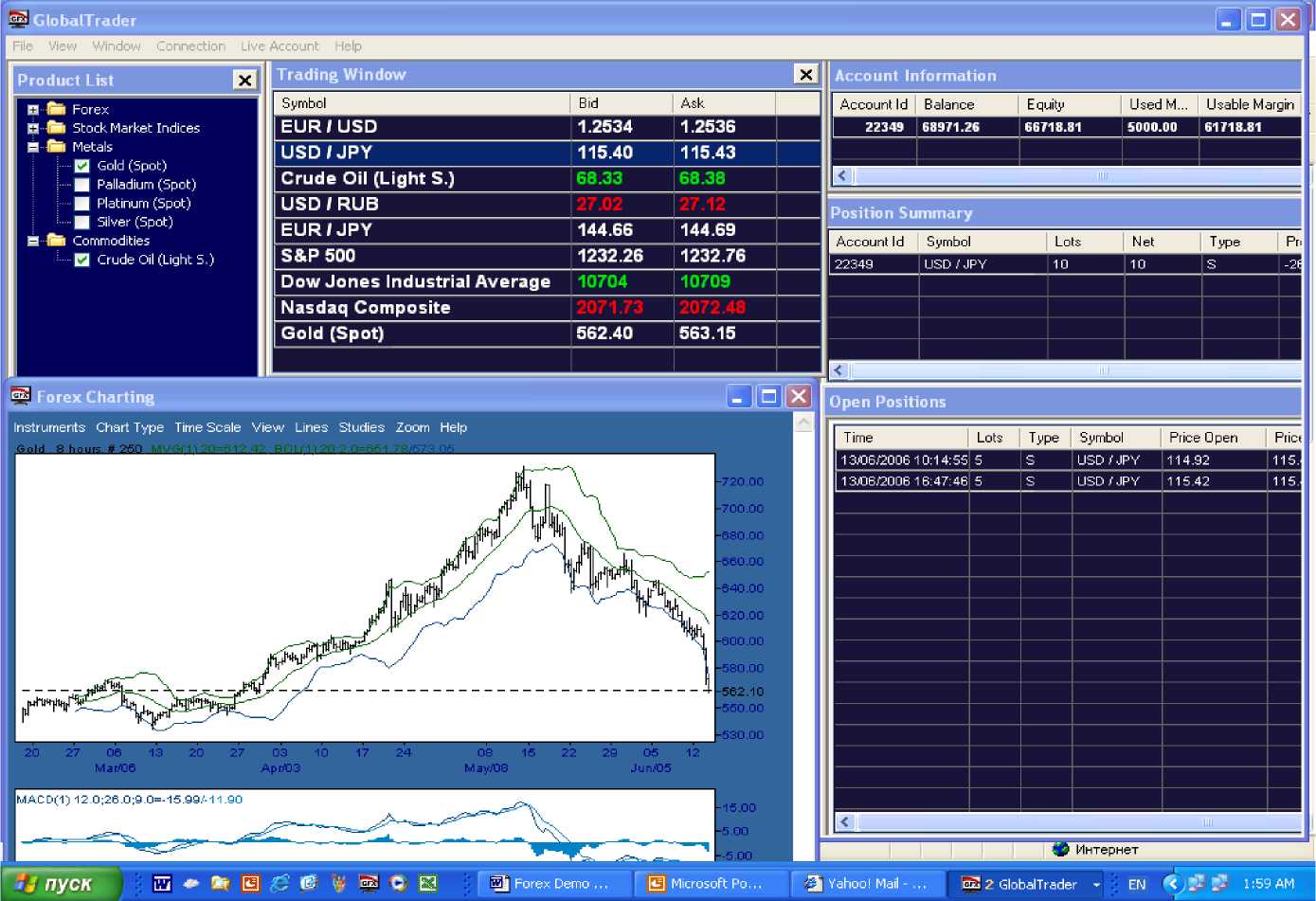Open the Chart Type menu

tap(130, 427)
